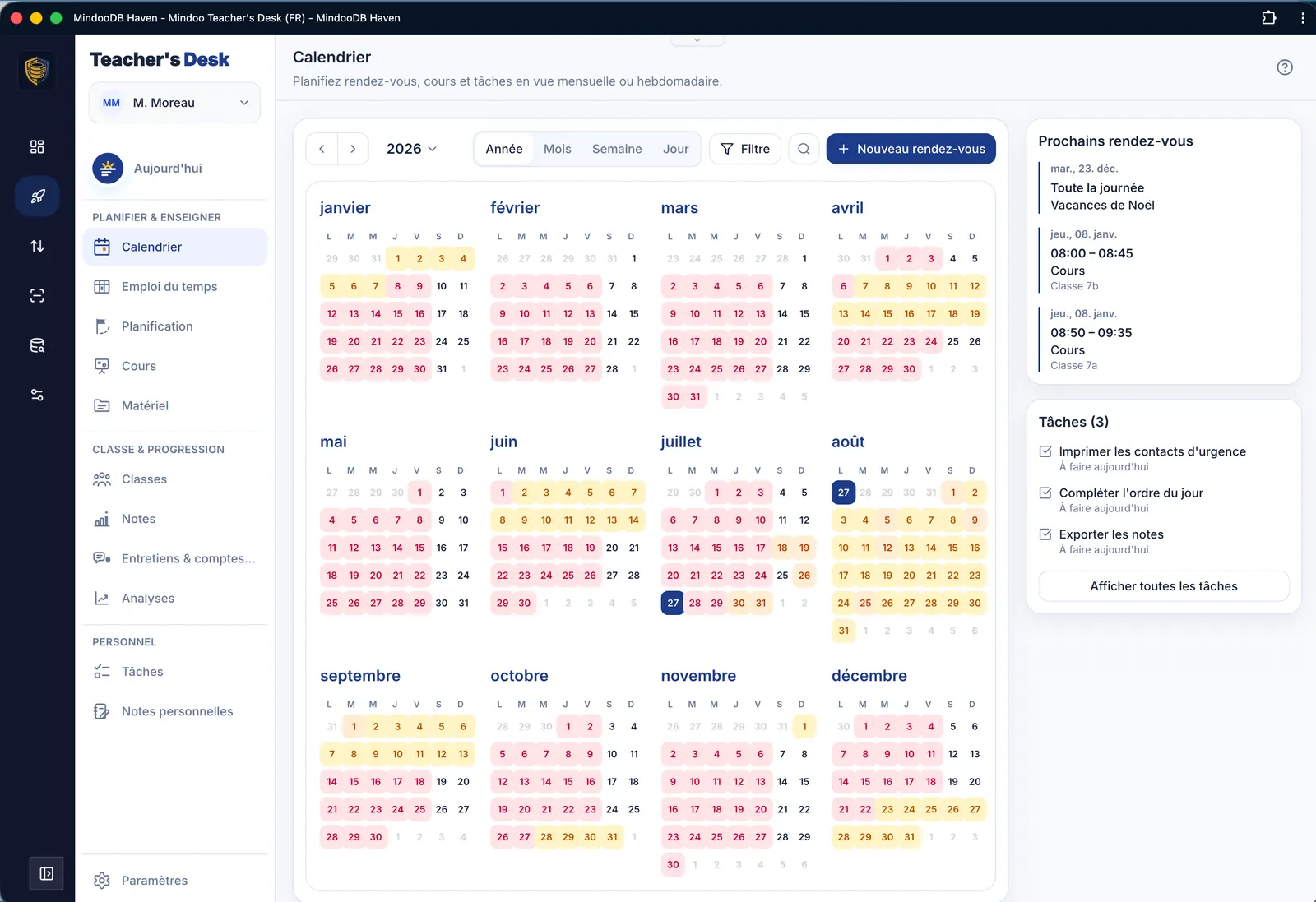Check off 'Imprimer les contacts d'urgence' task
The height and width of the screenshot is (902, 1316).
[1045, 451]
